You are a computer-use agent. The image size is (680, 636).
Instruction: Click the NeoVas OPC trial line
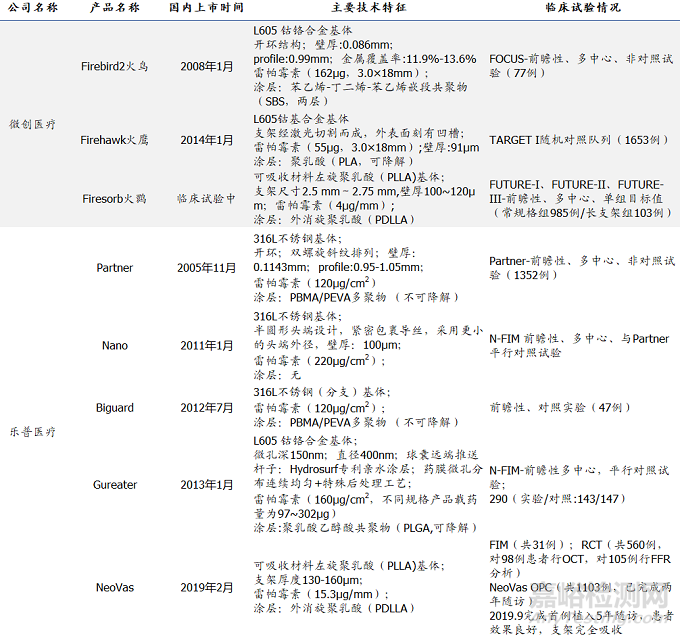pos(580,594)
